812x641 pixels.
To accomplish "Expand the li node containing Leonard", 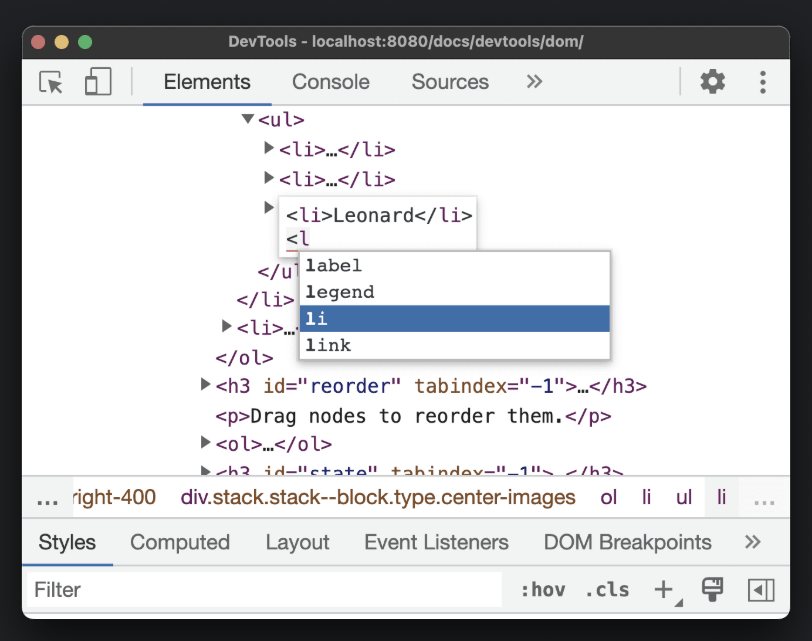I will 268,207.
